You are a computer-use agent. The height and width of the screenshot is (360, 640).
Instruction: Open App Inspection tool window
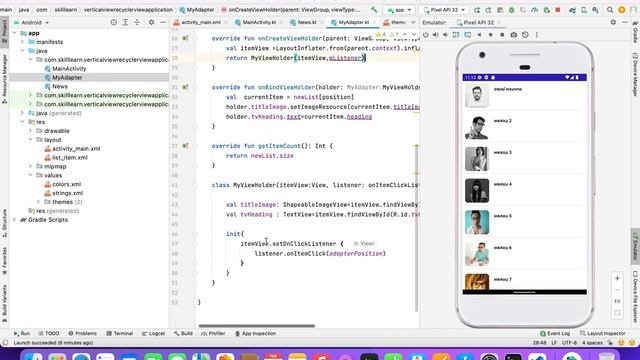pyautogui.click(x=256, y=333)
